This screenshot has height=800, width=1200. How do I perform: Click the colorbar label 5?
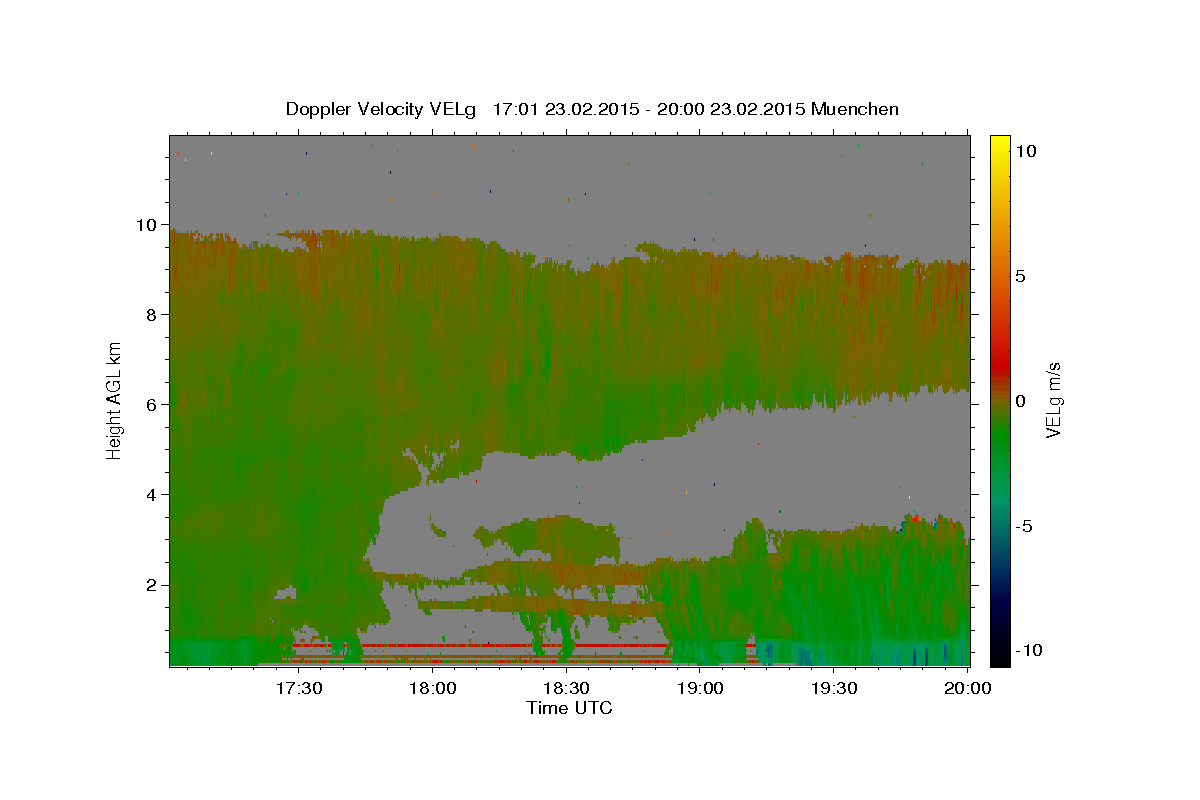point(1021,276)
